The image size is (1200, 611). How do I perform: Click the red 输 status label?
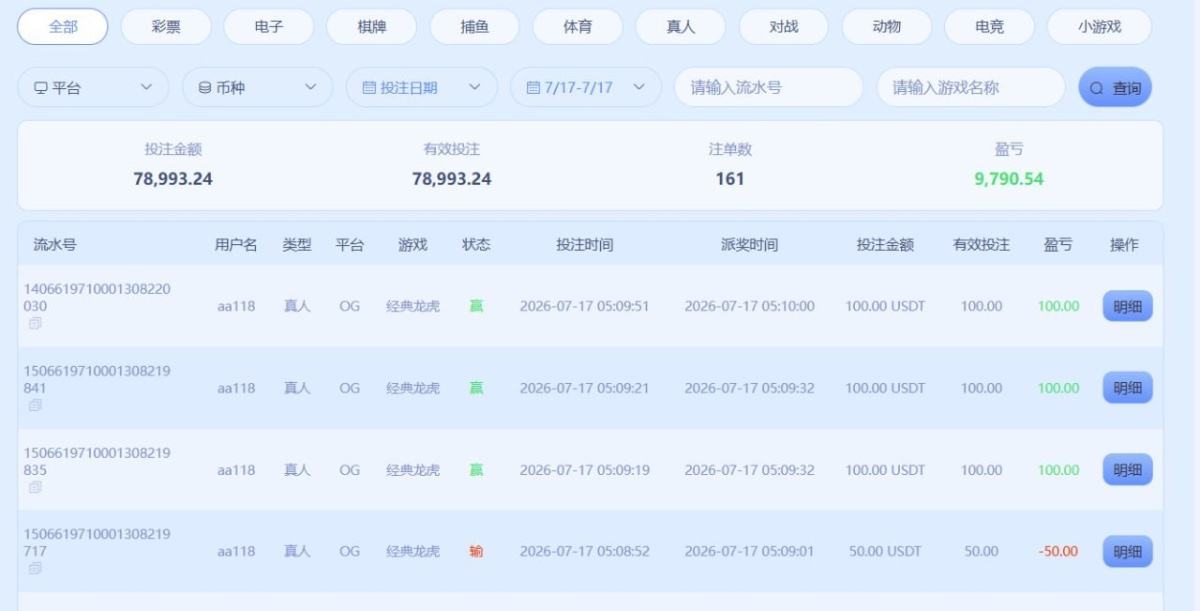point(476,551)
